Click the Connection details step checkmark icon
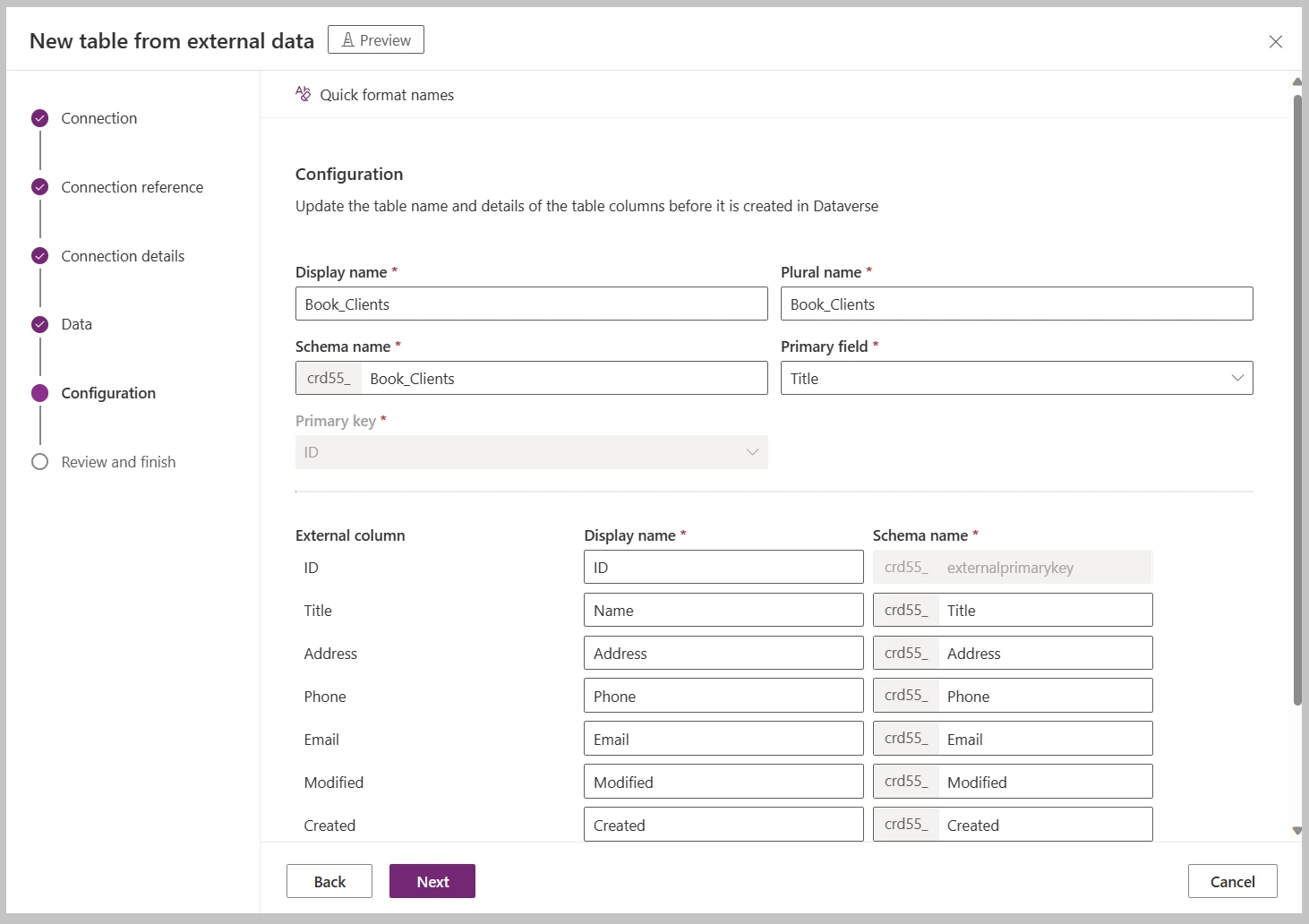Screen dimensions: 1309x924 (x=40, y=256)
